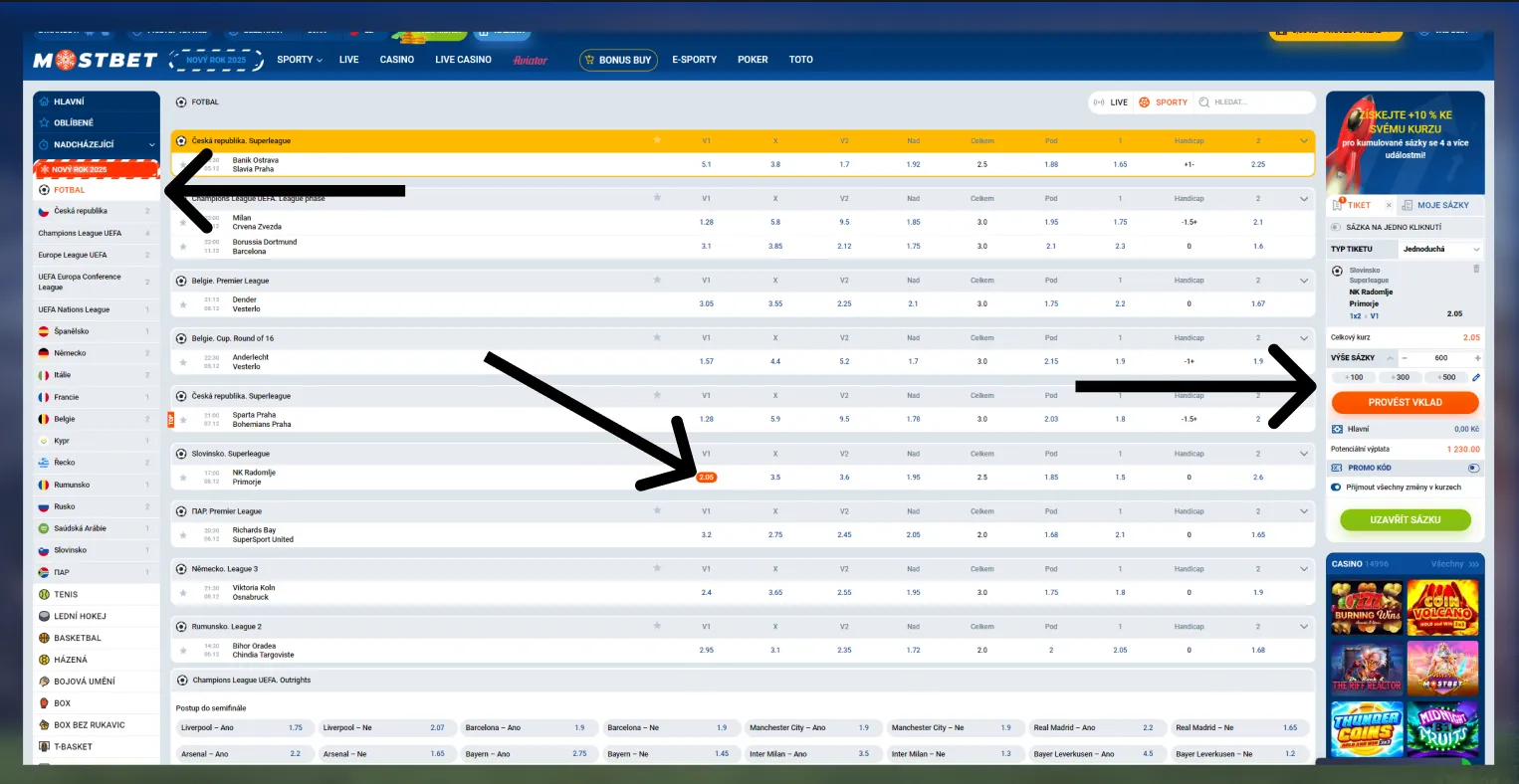Click the Mostbet logo
This screenshot has height=784, width=1519.
click(95, 60)
